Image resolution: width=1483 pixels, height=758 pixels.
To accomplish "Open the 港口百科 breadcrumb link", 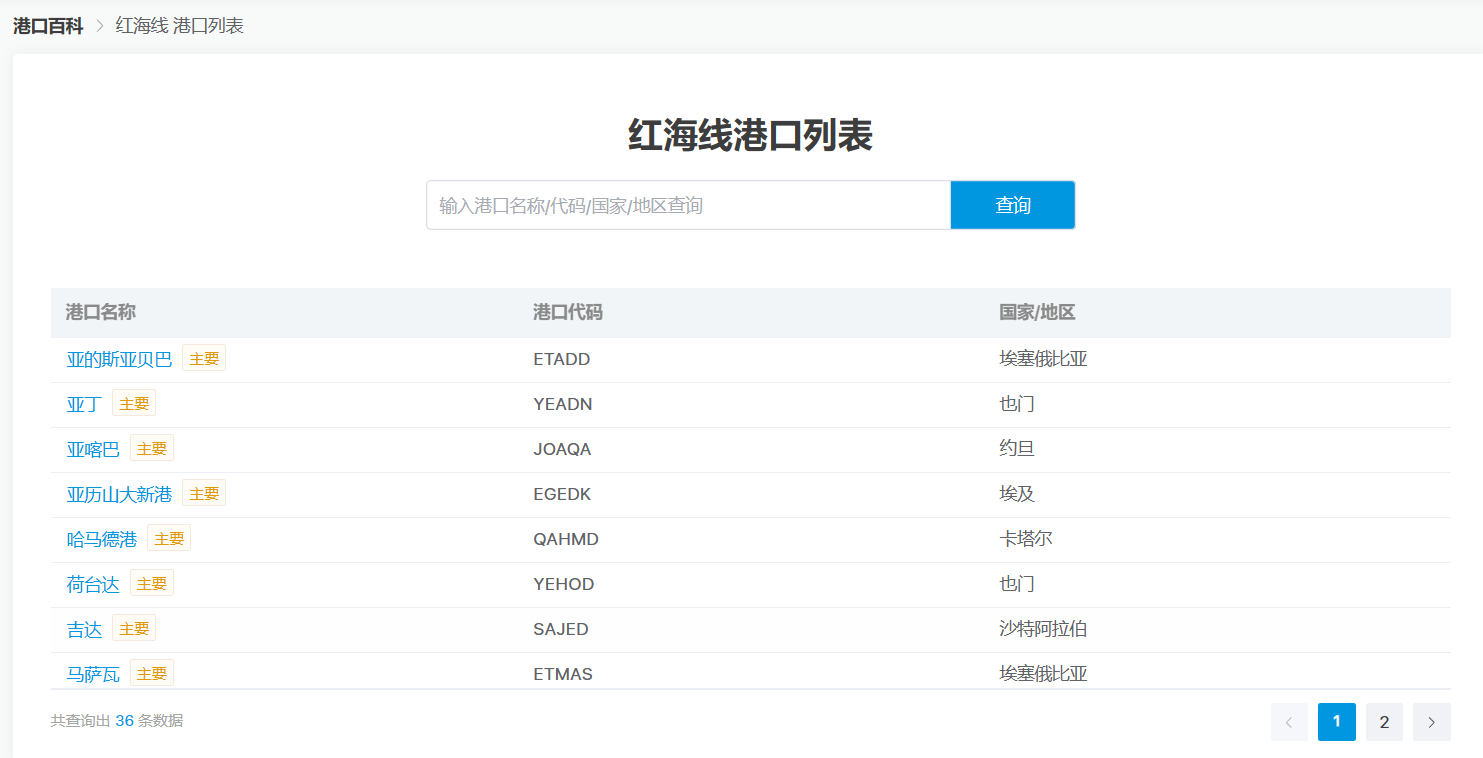I will click(48, 26).
